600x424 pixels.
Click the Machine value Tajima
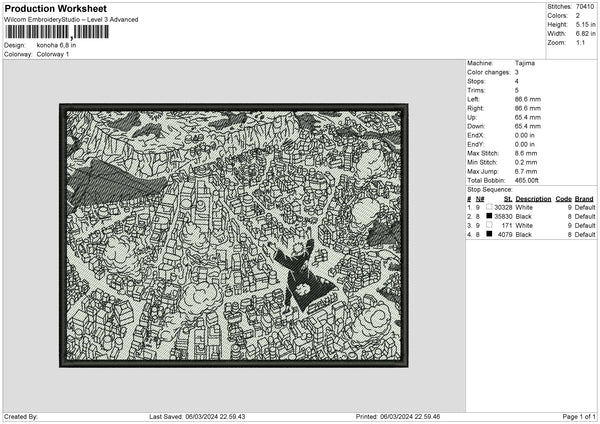pyautogui.click(x=524, y=62)
